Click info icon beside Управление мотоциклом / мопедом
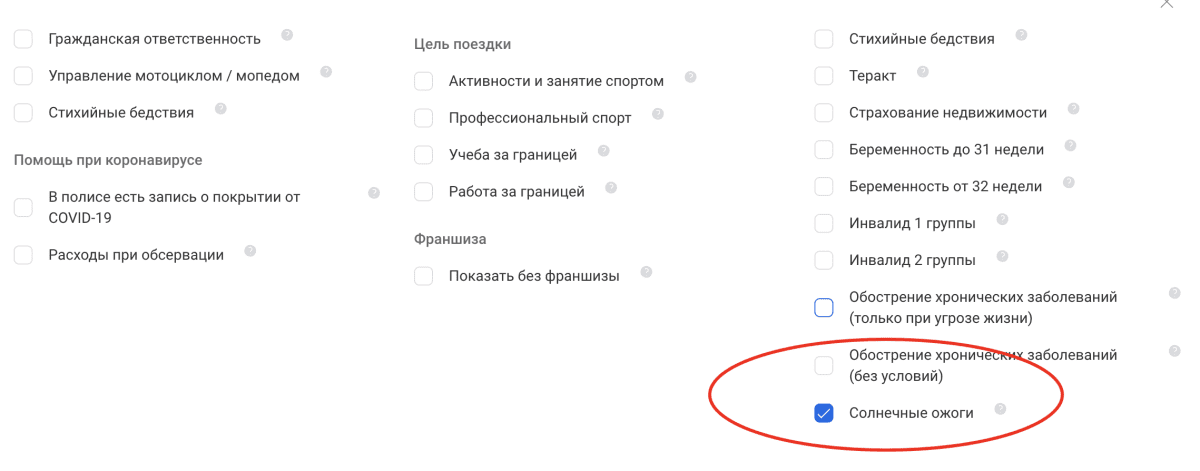The image size is (1200, 471). click(325, 72)
